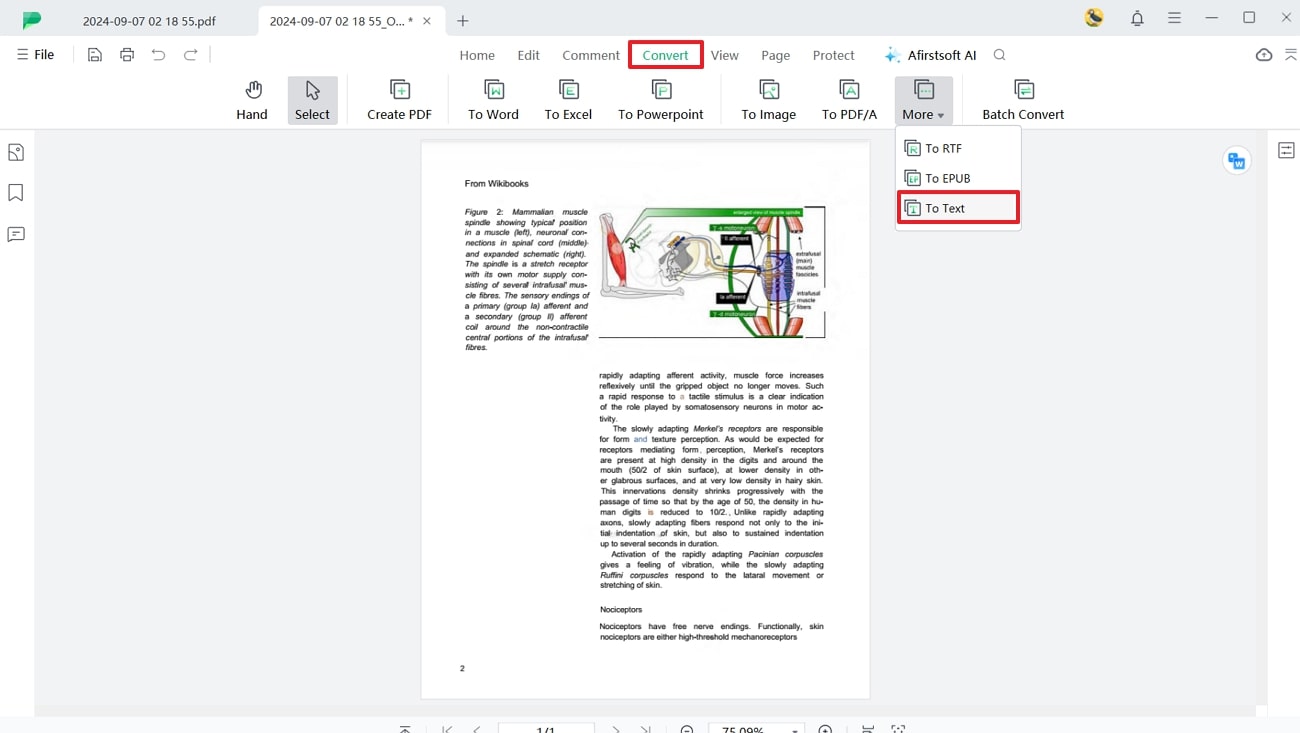
Task: Switch to the Home tab
Action: click(x=477, y=55)
